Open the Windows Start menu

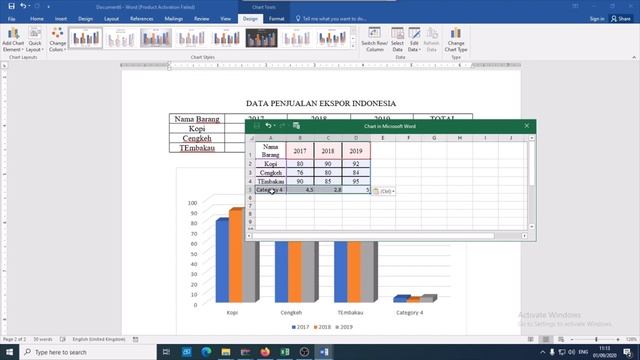pos(9,352)
